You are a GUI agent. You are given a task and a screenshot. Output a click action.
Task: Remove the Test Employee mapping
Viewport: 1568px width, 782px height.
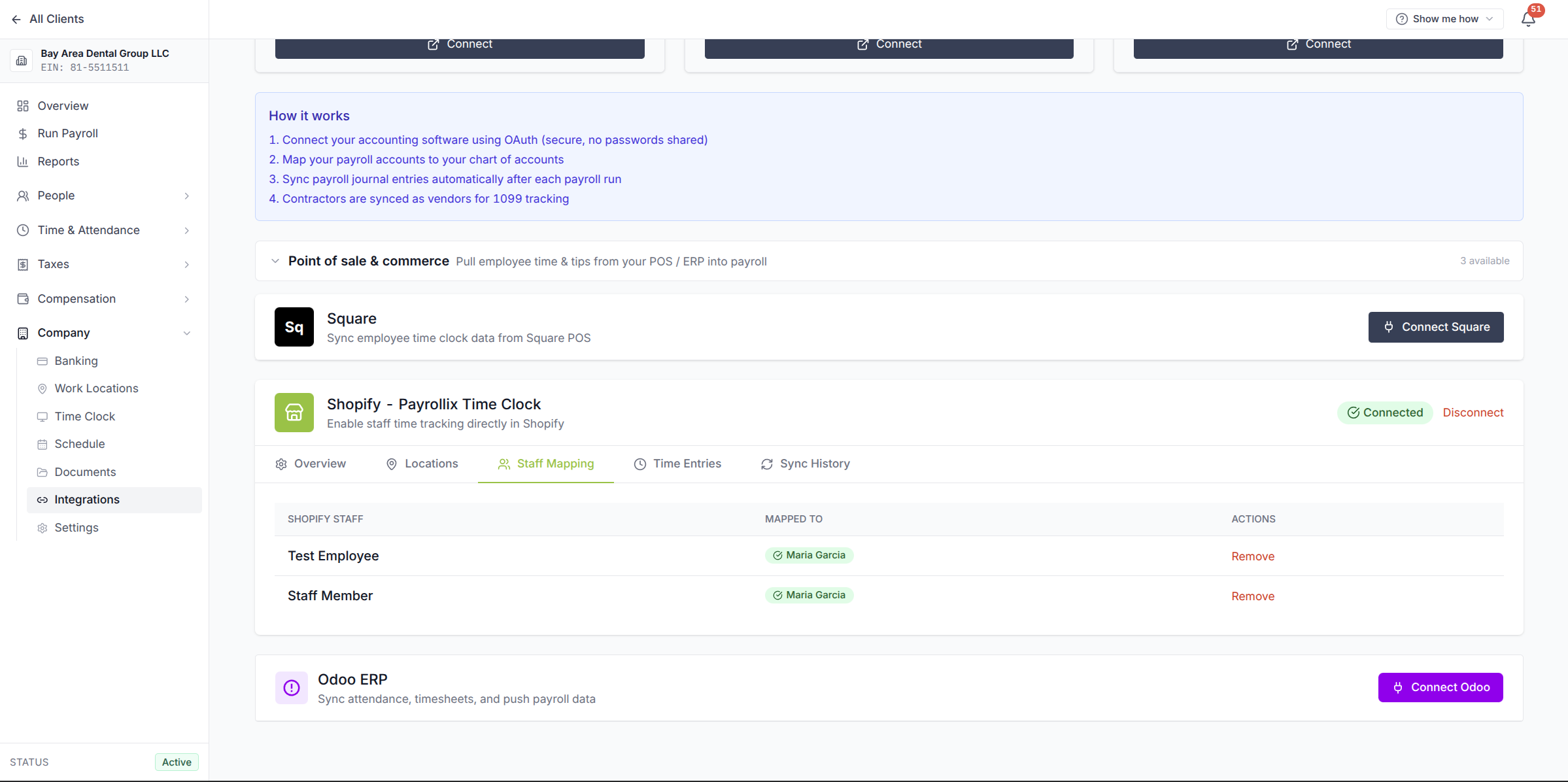[x=1253, y=556]
